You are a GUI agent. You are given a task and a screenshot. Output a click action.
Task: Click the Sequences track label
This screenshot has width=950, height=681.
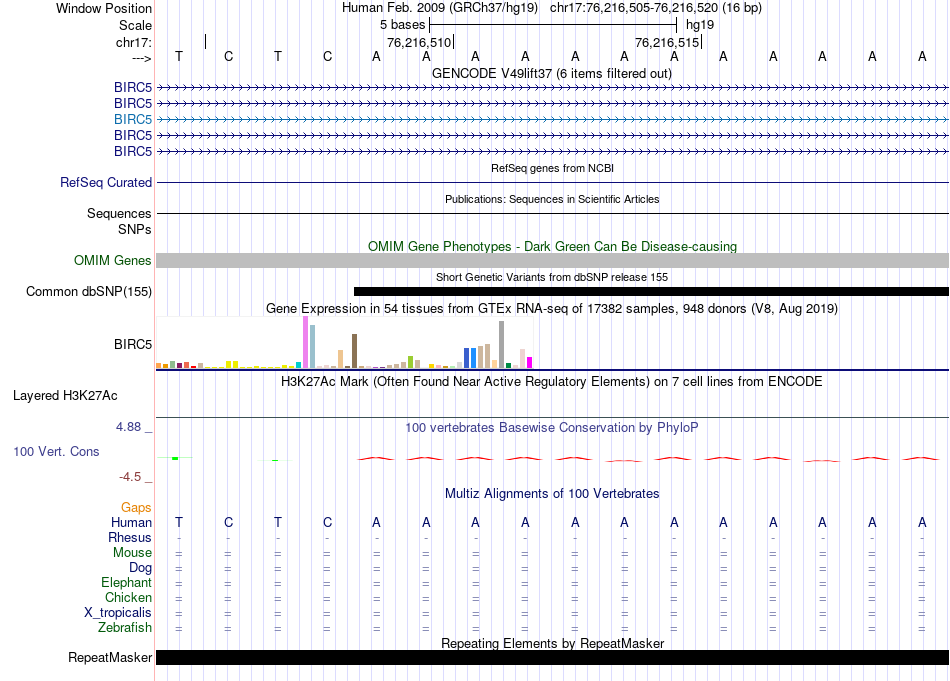coord(119,213)
